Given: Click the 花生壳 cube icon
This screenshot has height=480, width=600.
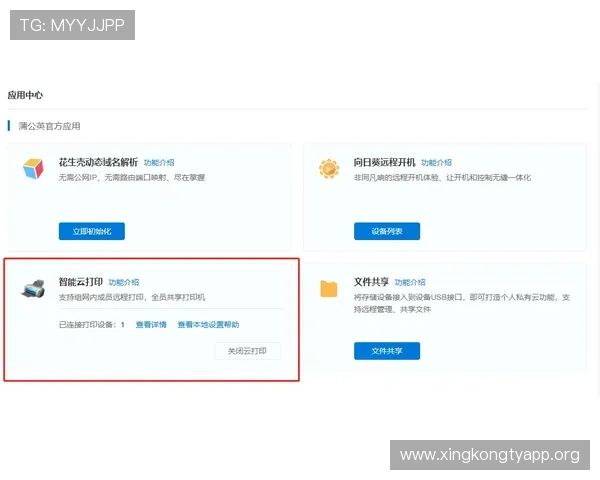Looking at the screenshot, I should tap(33, 169).
